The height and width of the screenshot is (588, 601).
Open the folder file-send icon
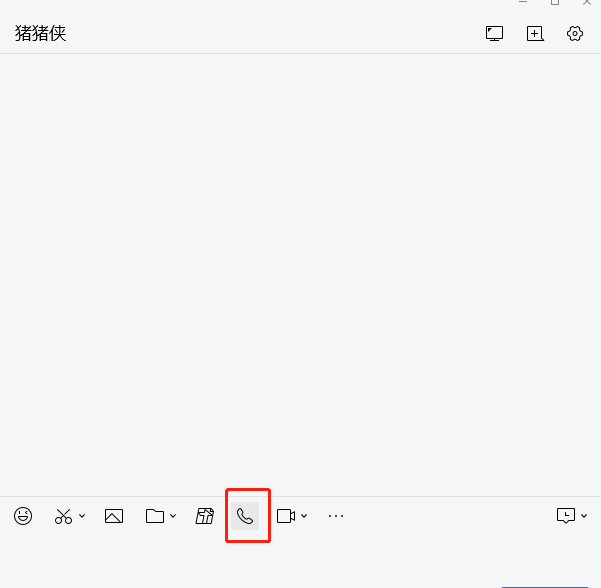coord(155,516)
